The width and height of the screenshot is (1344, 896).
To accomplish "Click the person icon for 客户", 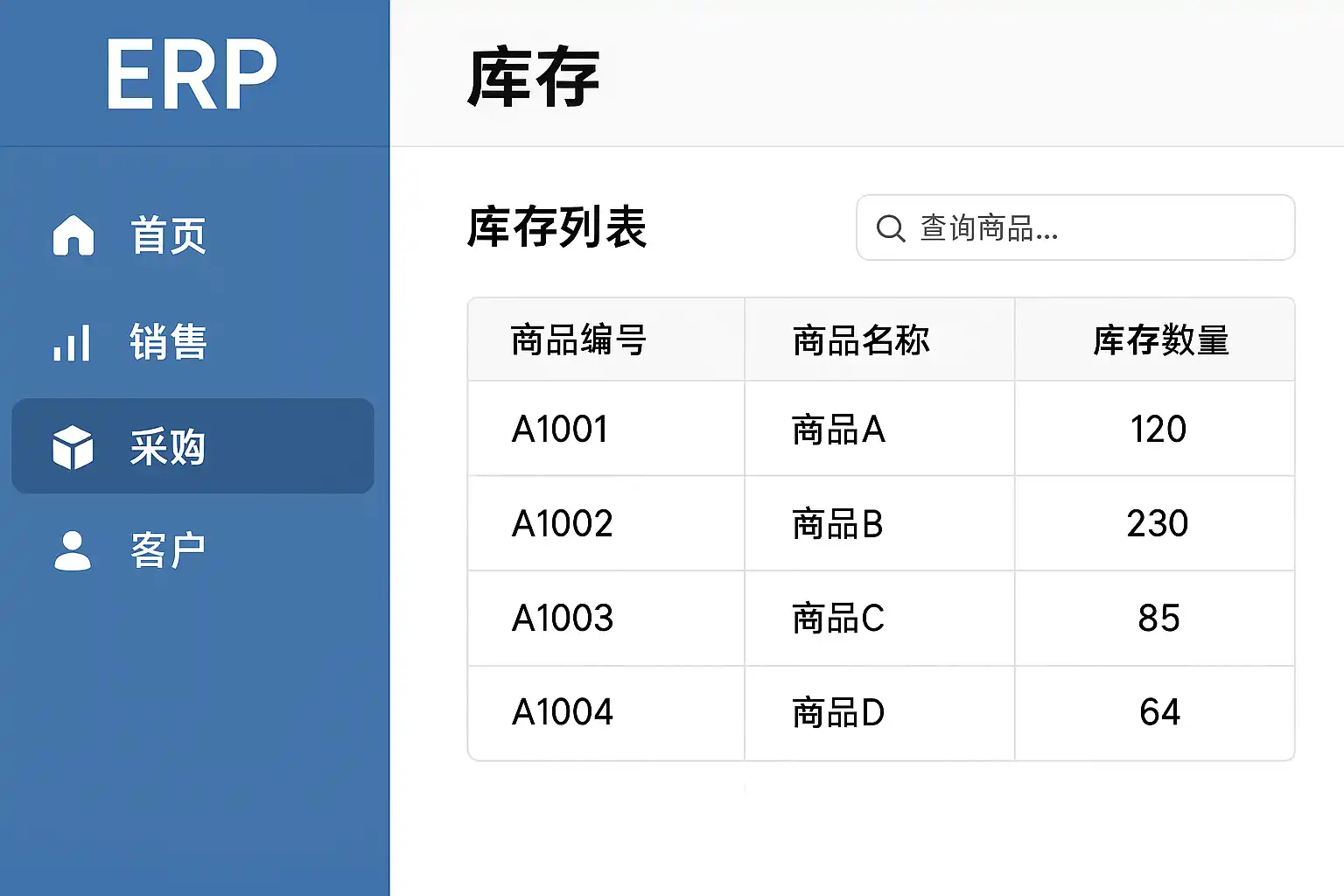I will [73, 551].
